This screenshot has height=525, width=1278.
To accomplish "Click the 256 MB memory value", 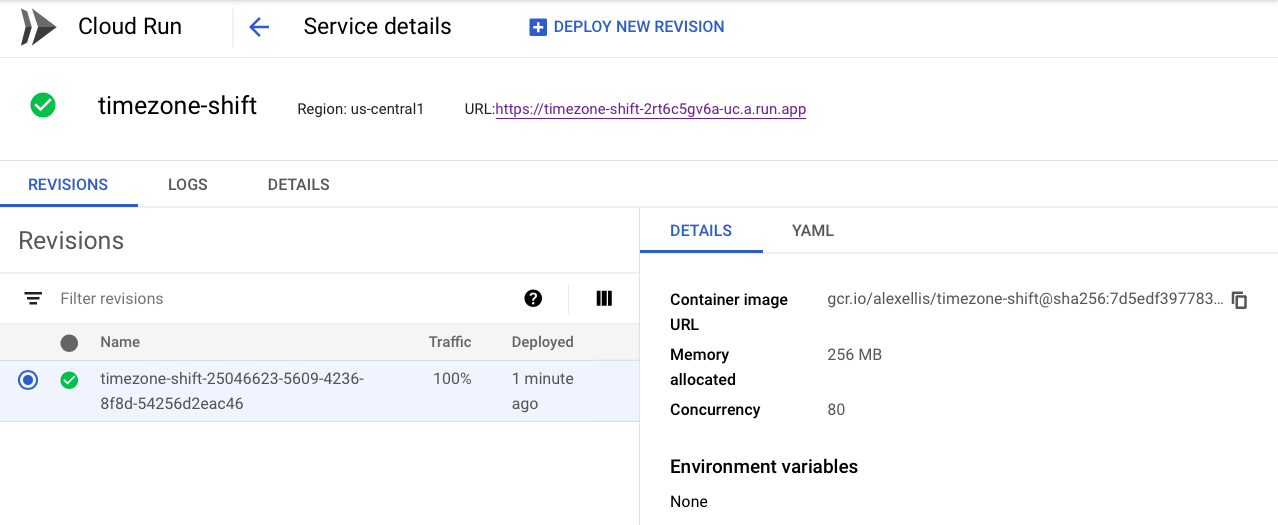I will click(x=855, y=354).
